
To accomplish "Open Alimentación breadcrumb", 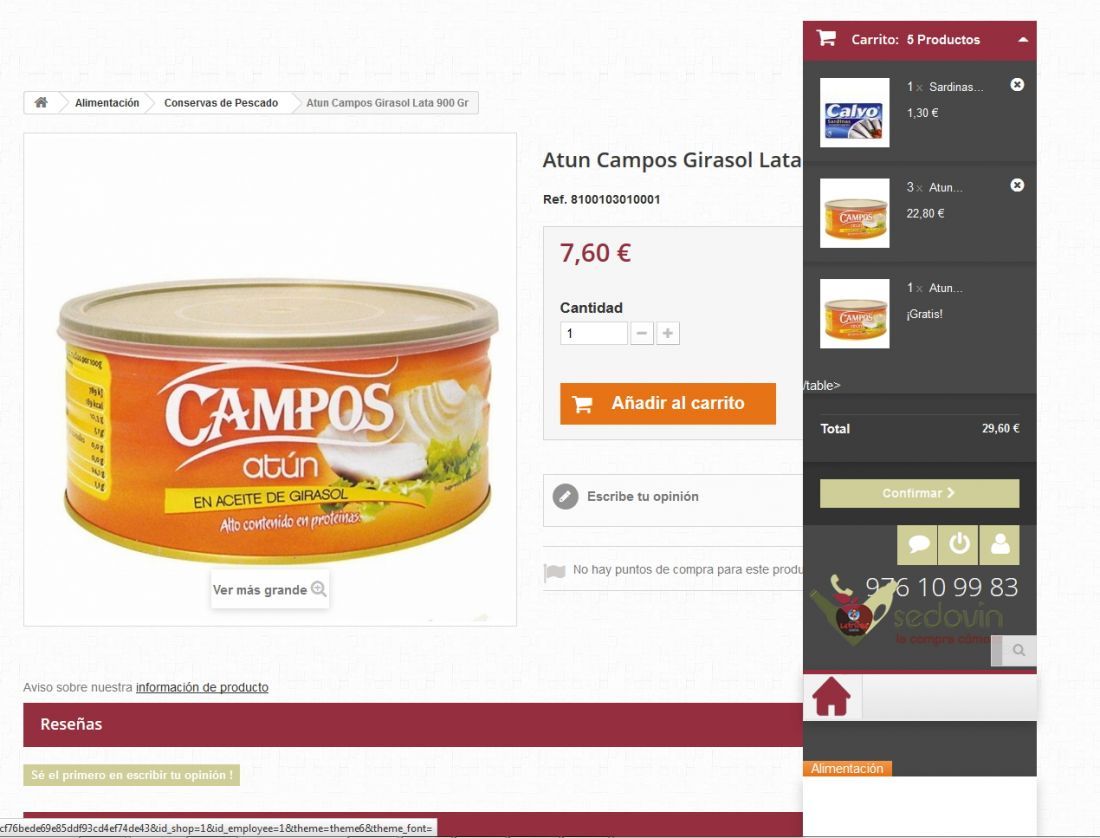I will pos(107,103).
